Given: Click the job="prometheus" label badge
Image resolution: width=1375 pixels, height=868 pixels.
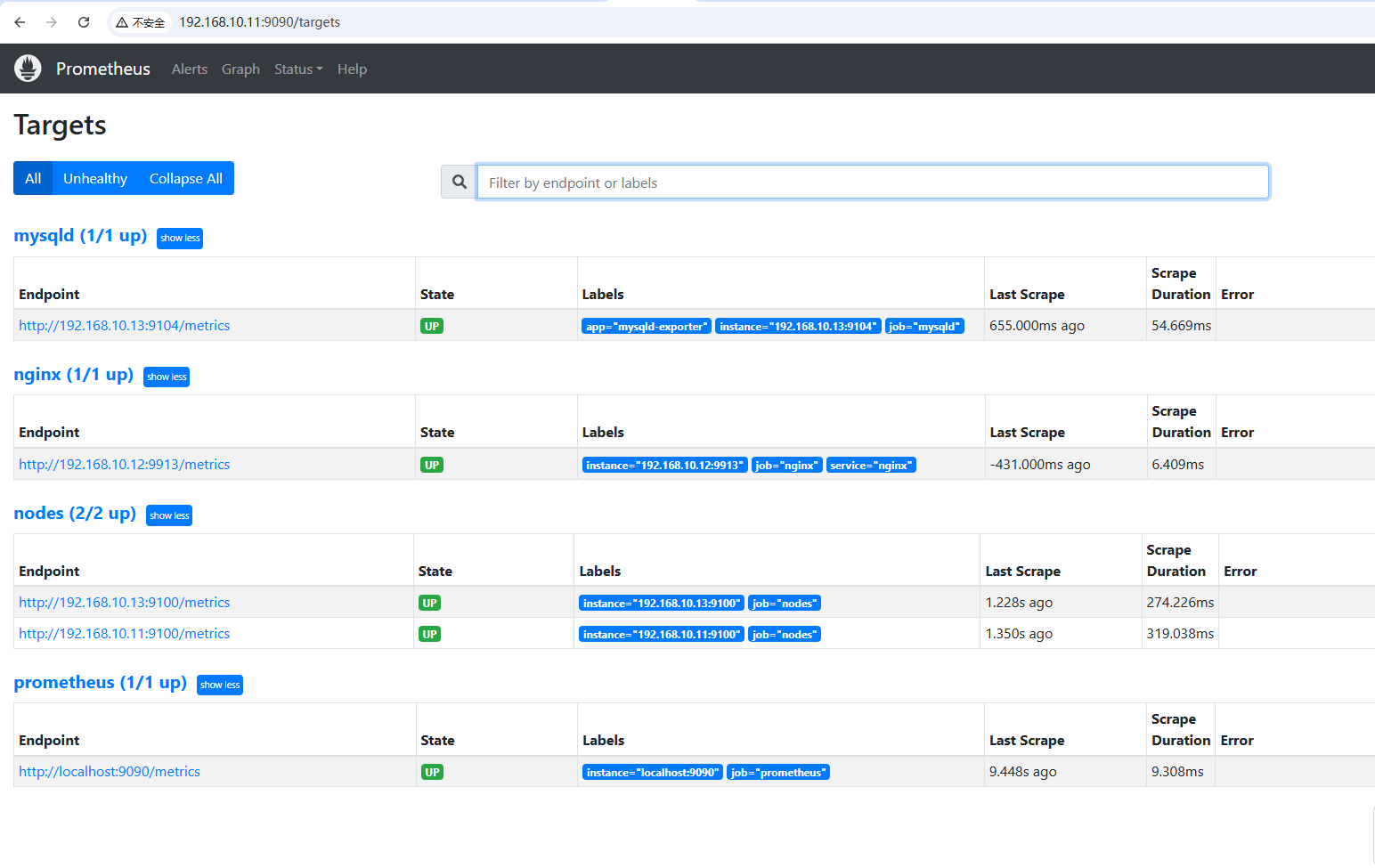Looking at the screenshot, I should pos(778,773).
